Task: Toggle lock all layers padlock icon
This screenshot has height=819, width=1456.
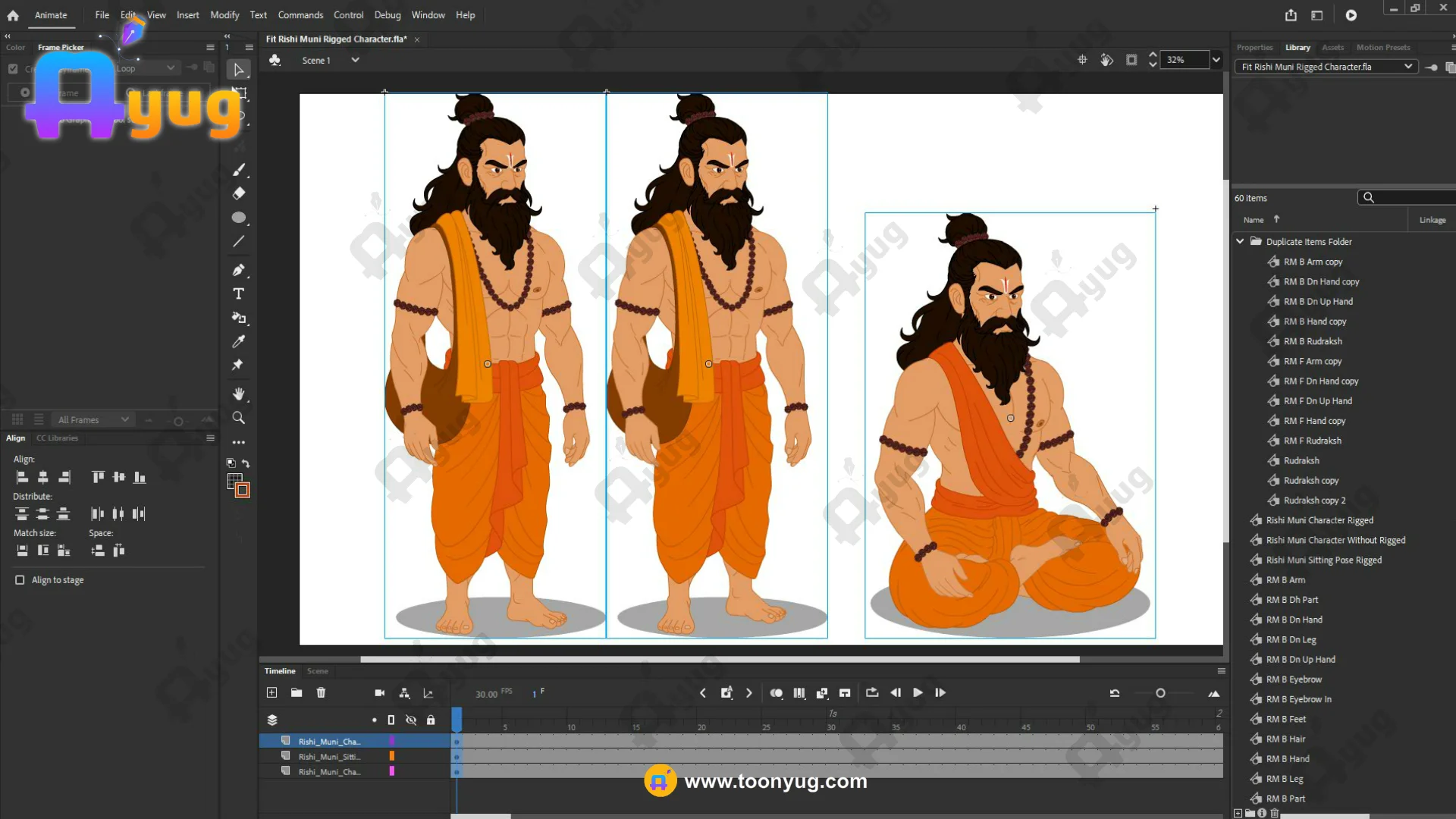Action: tap(431, 720)
